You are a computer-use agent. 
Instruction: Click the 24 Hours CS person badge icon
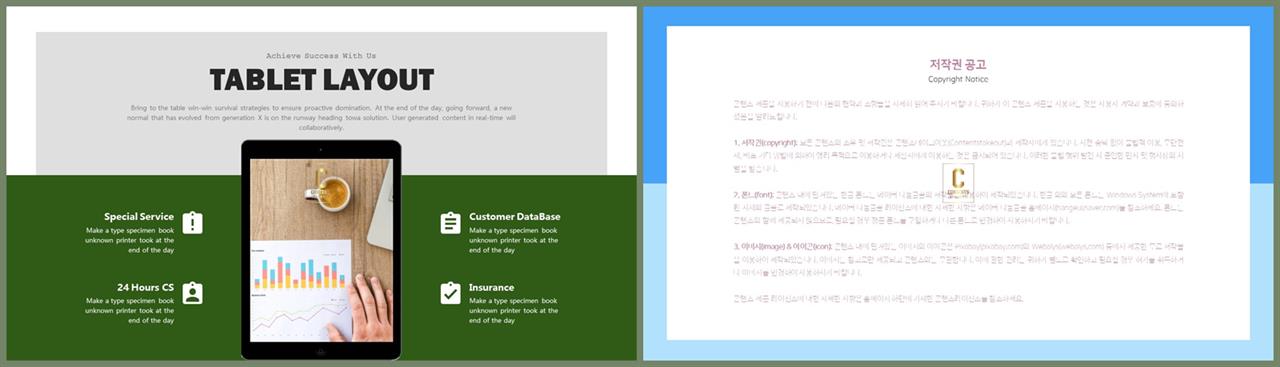pos(193,292)
